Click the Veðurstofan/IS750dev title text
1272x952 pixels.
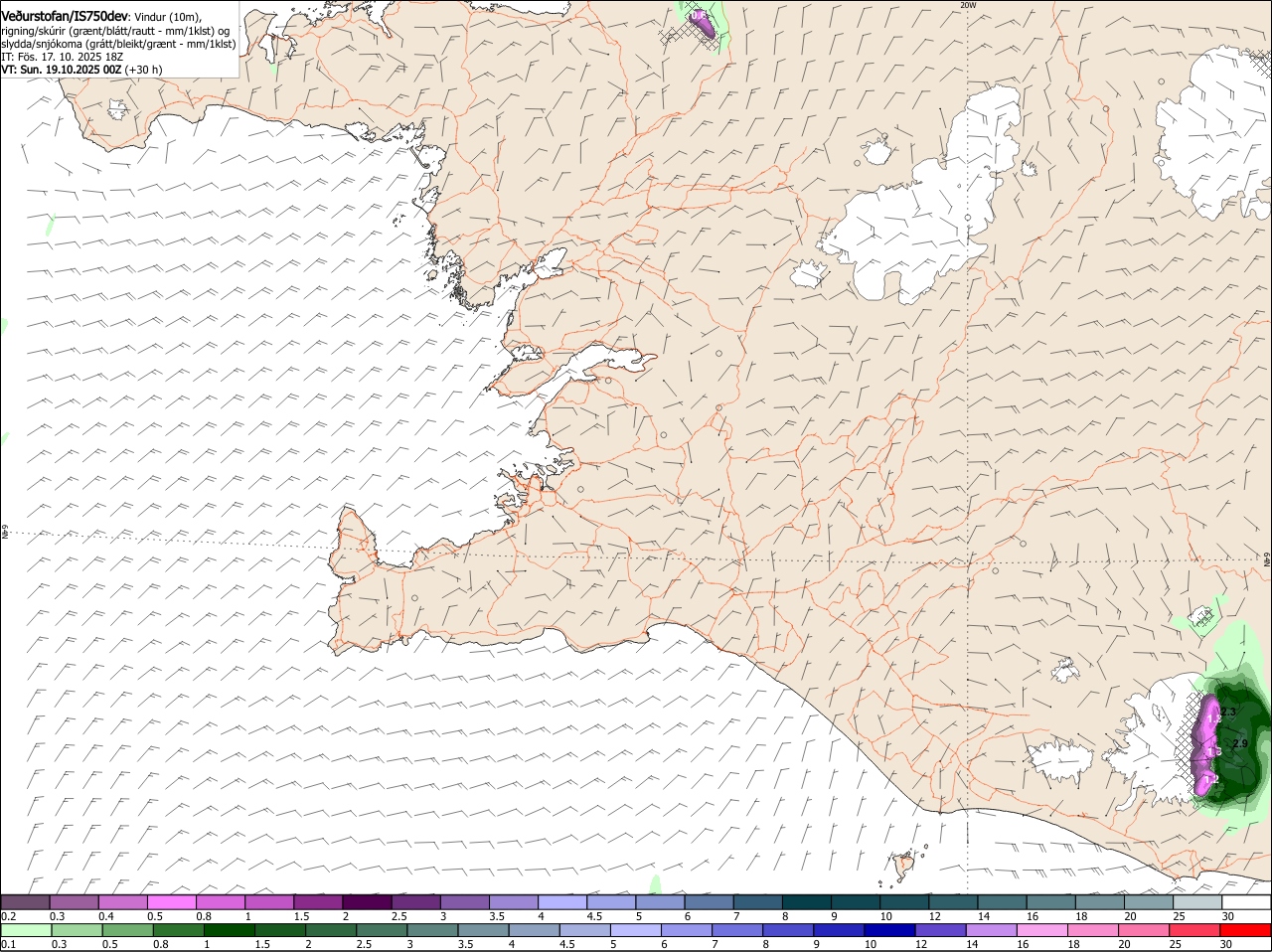coord(65,17)
